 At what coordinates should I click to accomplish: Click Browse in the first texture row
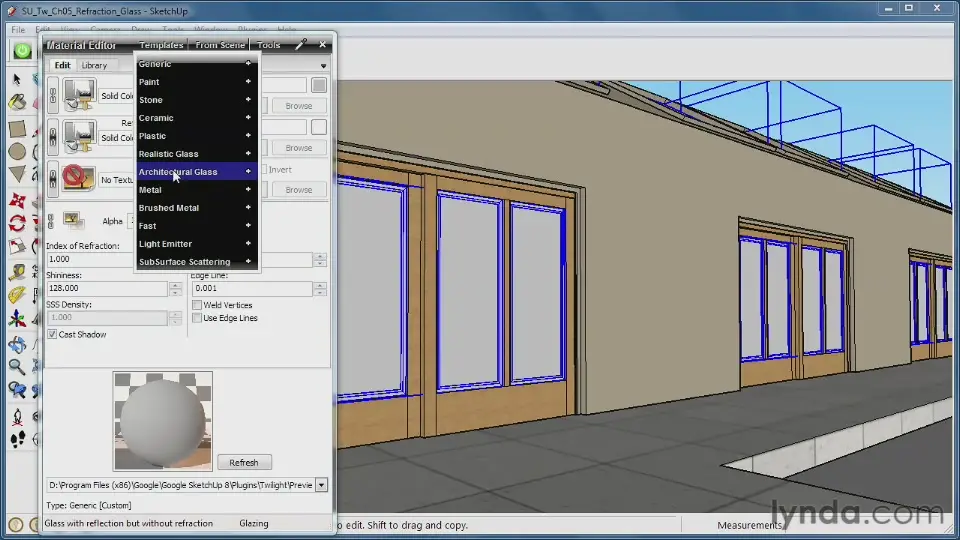tap(299, 106)
